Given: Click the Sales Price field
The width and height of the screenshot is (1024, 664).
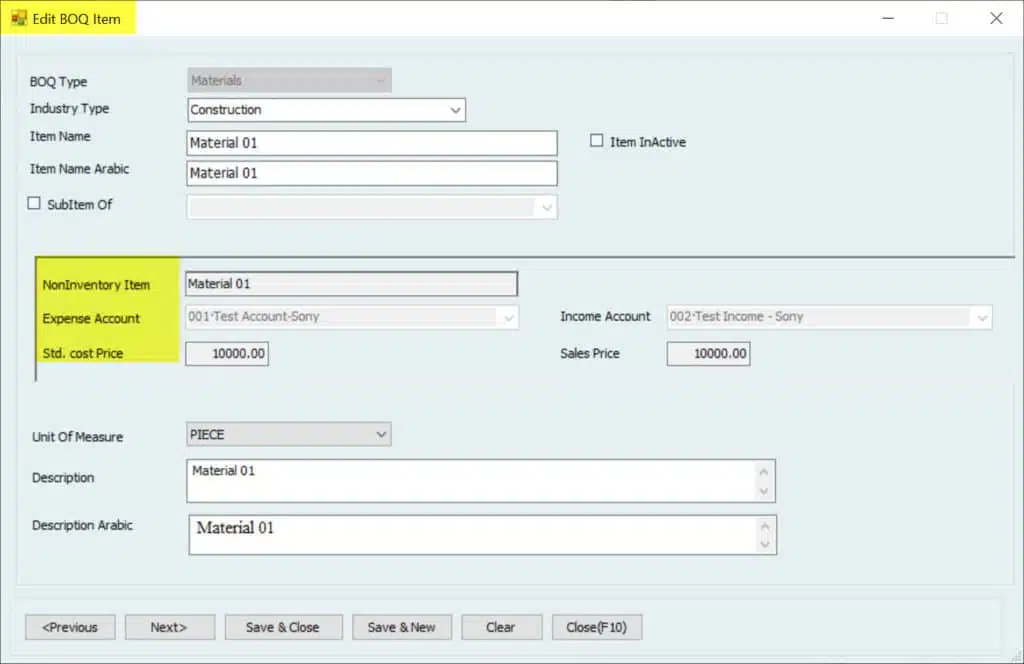Looking at the screenshot, I should (x=708, y=354).
